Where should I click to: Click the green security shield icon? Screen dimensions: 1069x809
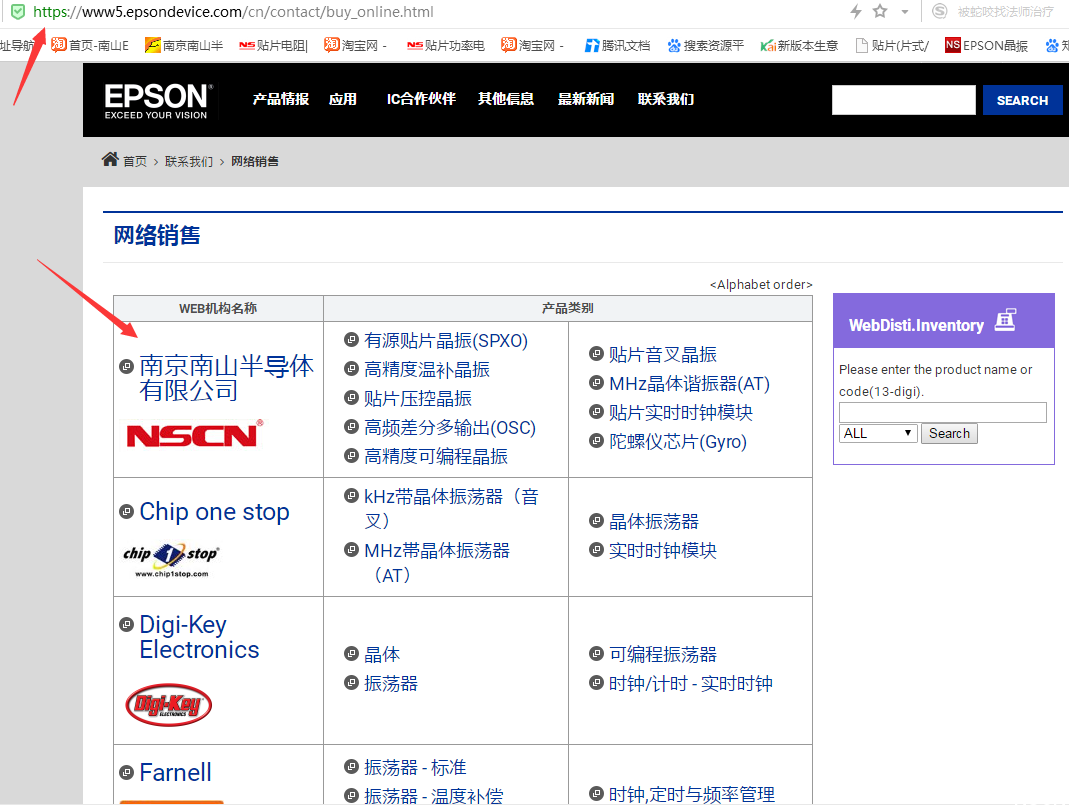point(17,12)
